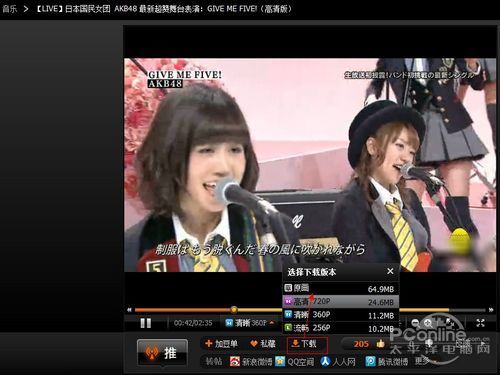Click the video display area

click(310, 165)
